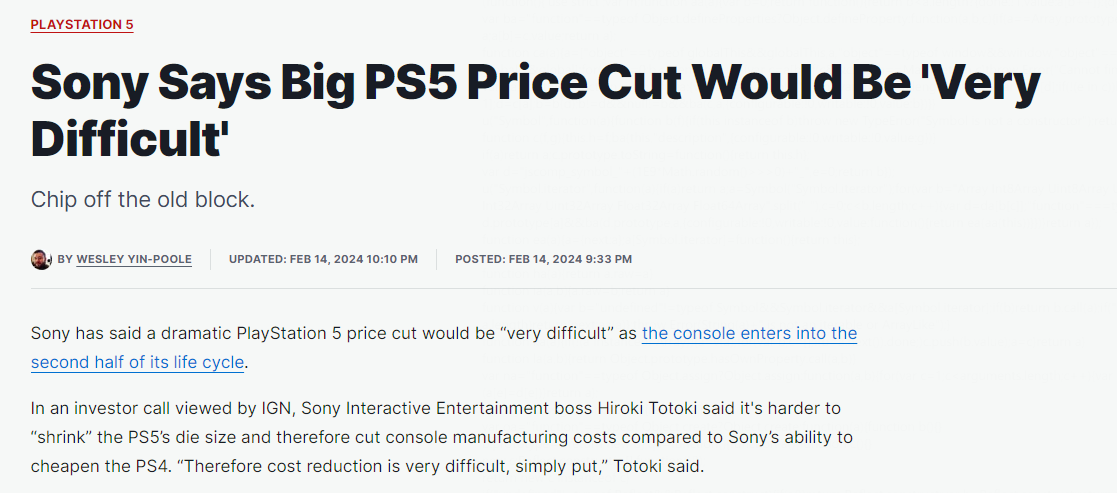This screenshot has width=1117, height=493.
Task: Click the word 'Difficult' in the headline
Action: [123, 137]
